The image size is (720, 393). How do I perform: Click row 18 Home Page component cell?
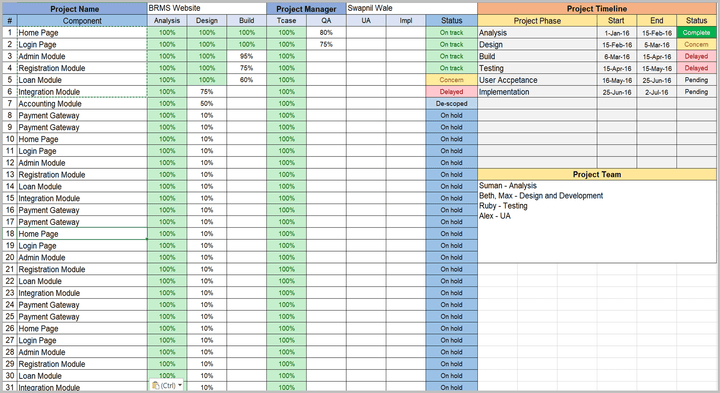82,234
